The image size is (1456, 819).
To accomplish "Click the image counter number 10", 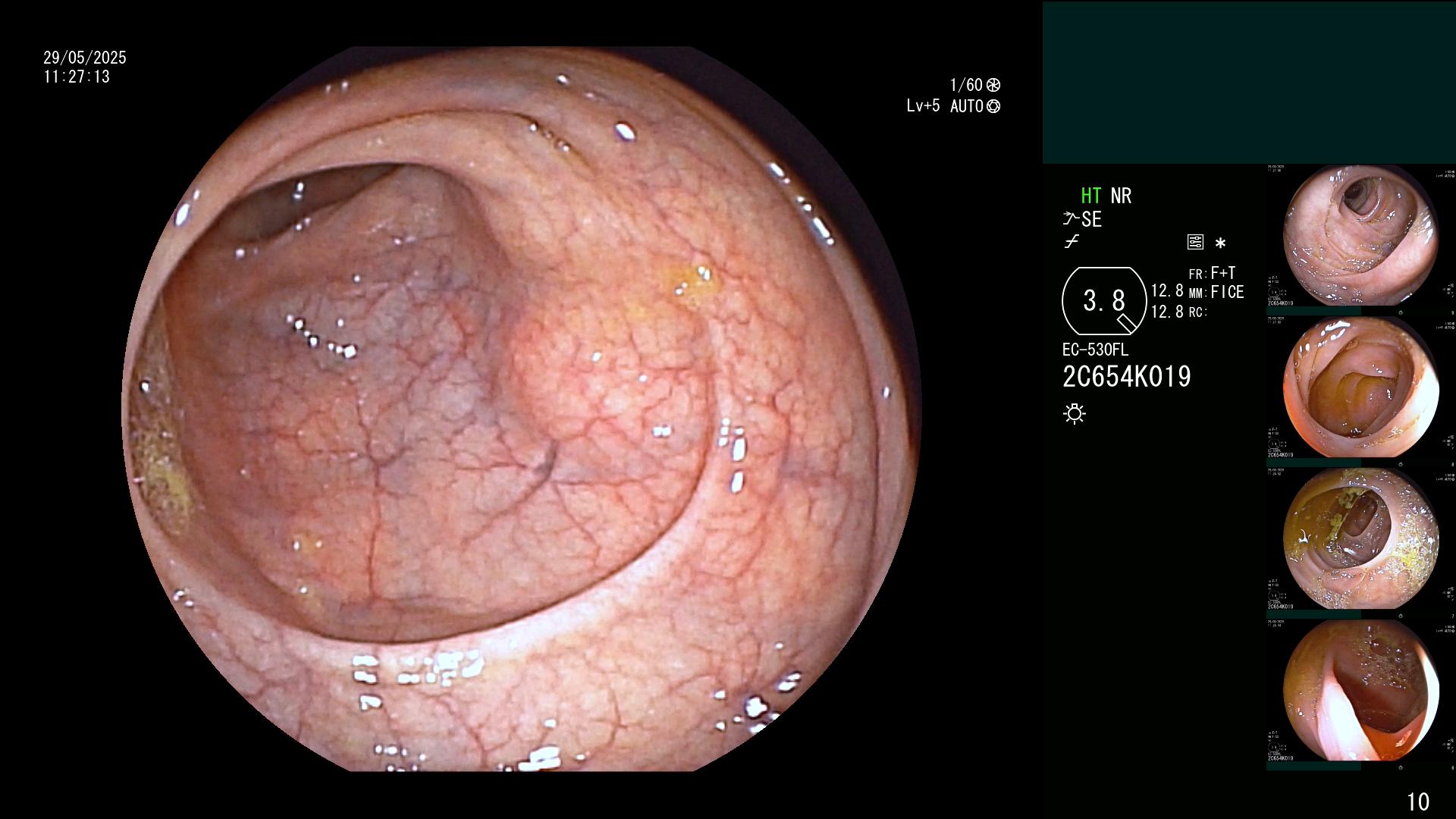I will click(1418, 802).
